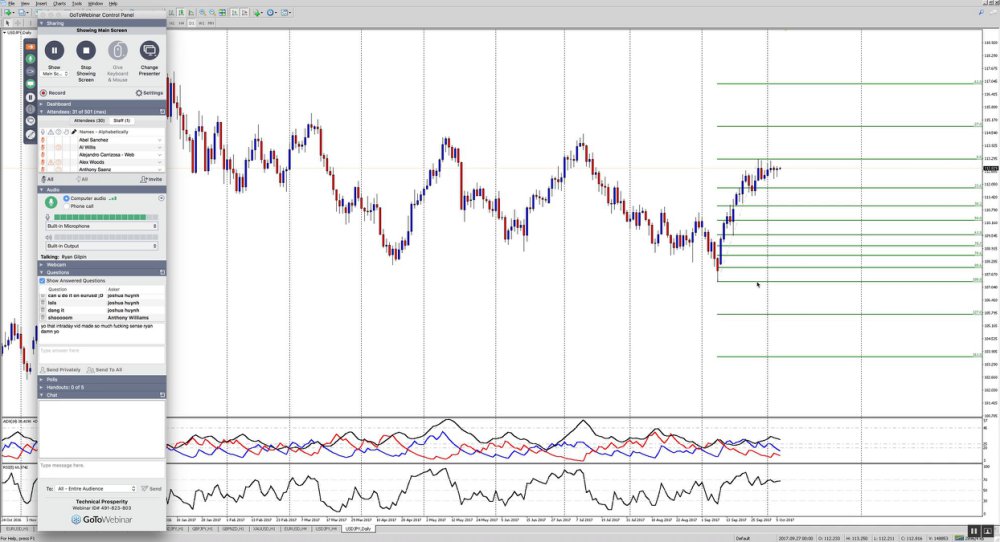Pause screen sharing in GoToWebinar panel
Screen dimensions: 1000x542
pos(54,50)
